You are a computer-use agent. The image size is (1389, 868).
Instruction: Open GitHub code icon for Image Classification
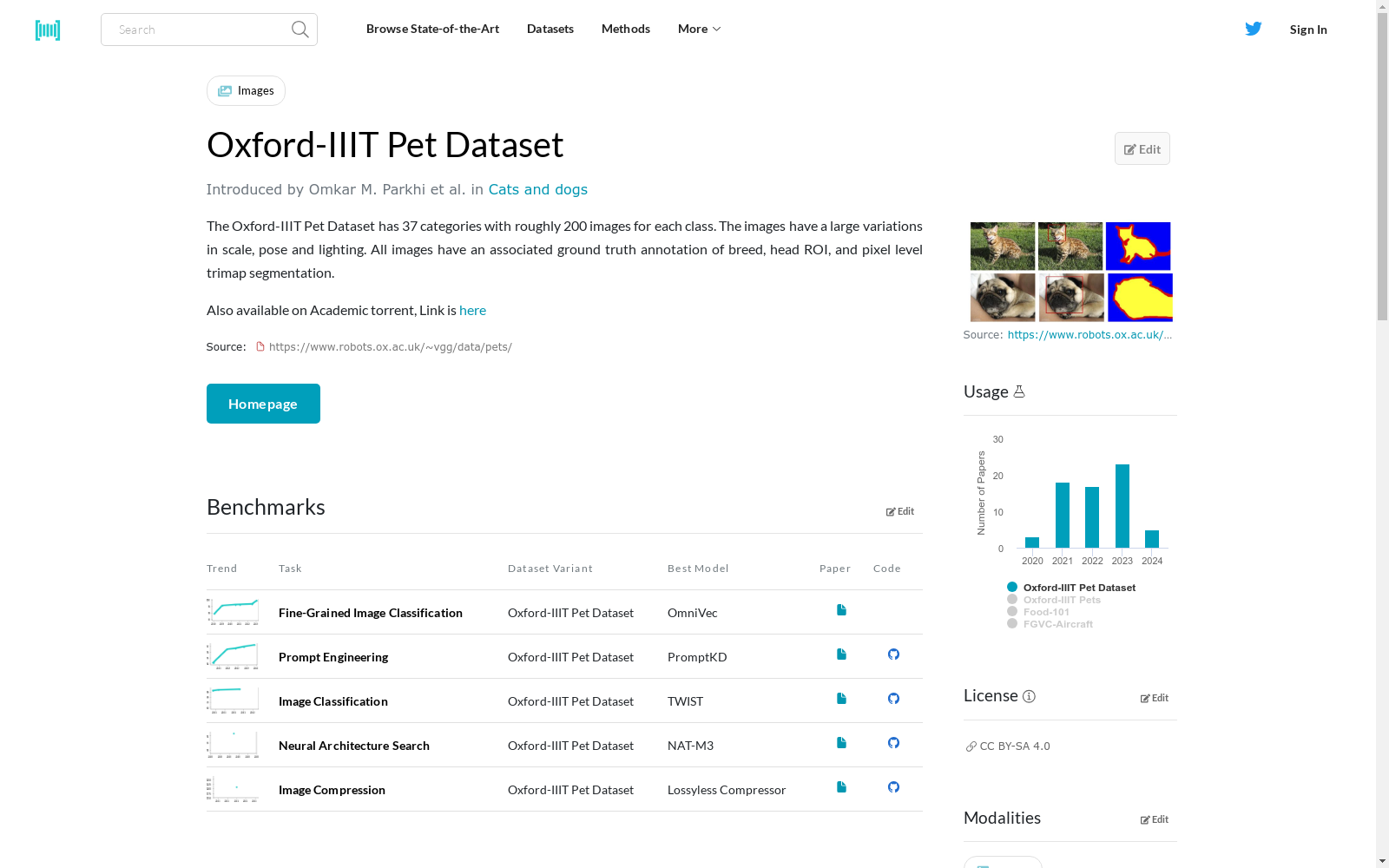[893, 699]
